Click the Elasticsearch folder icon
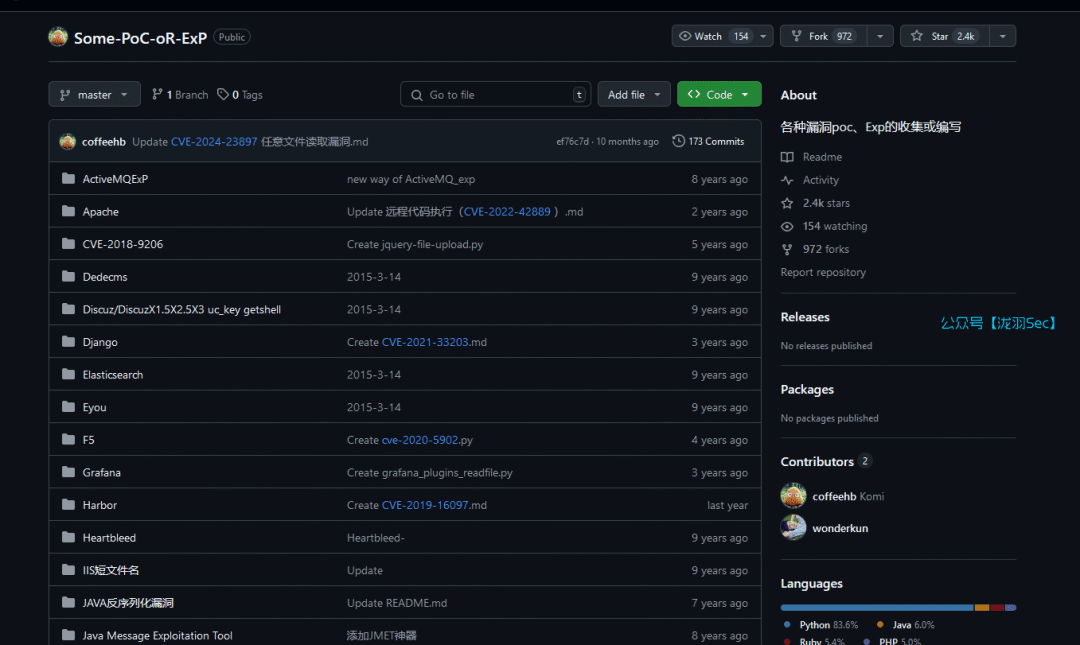 click(x=68, y=374)
